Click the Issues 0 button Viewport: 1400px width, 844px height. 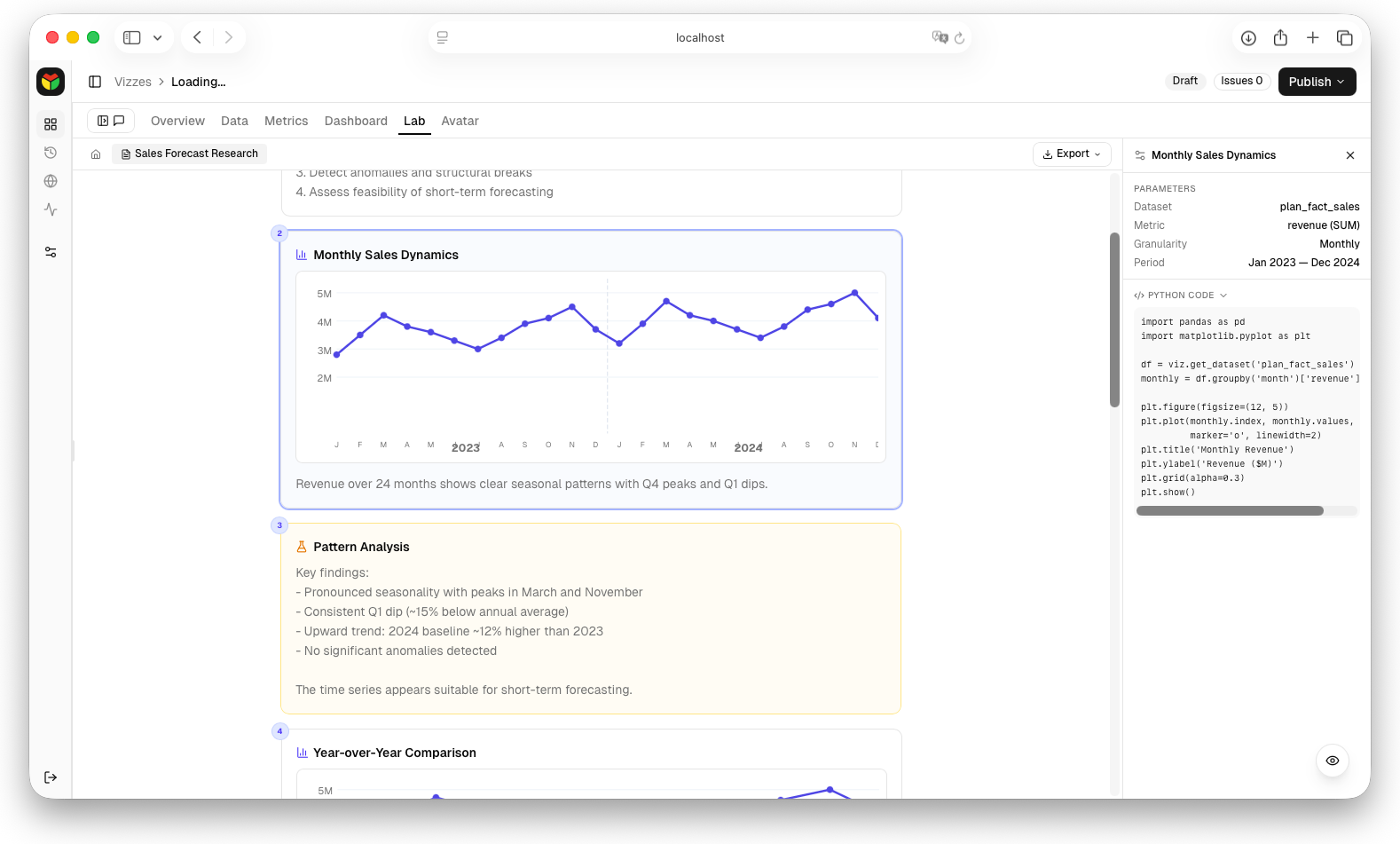pyautogui.click(x=1241, y=81)
